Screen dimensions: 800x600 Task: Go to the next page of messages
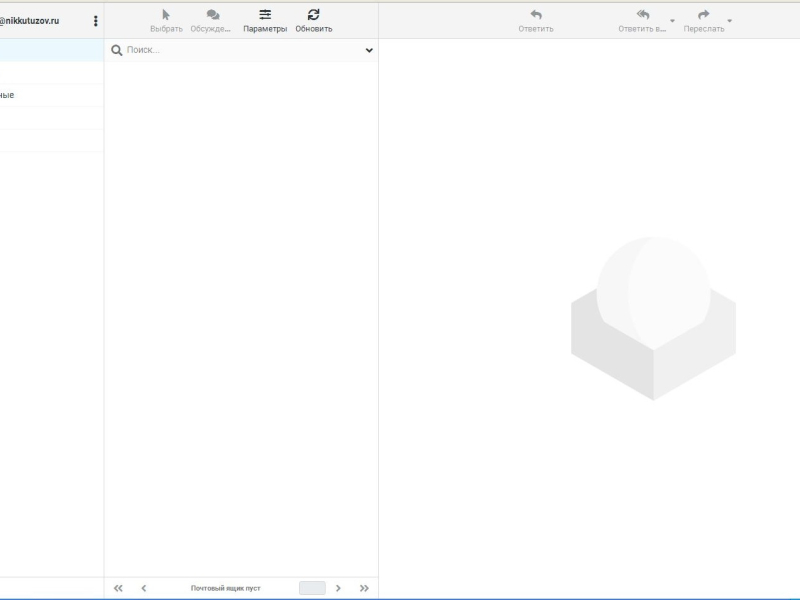point(338,588)
